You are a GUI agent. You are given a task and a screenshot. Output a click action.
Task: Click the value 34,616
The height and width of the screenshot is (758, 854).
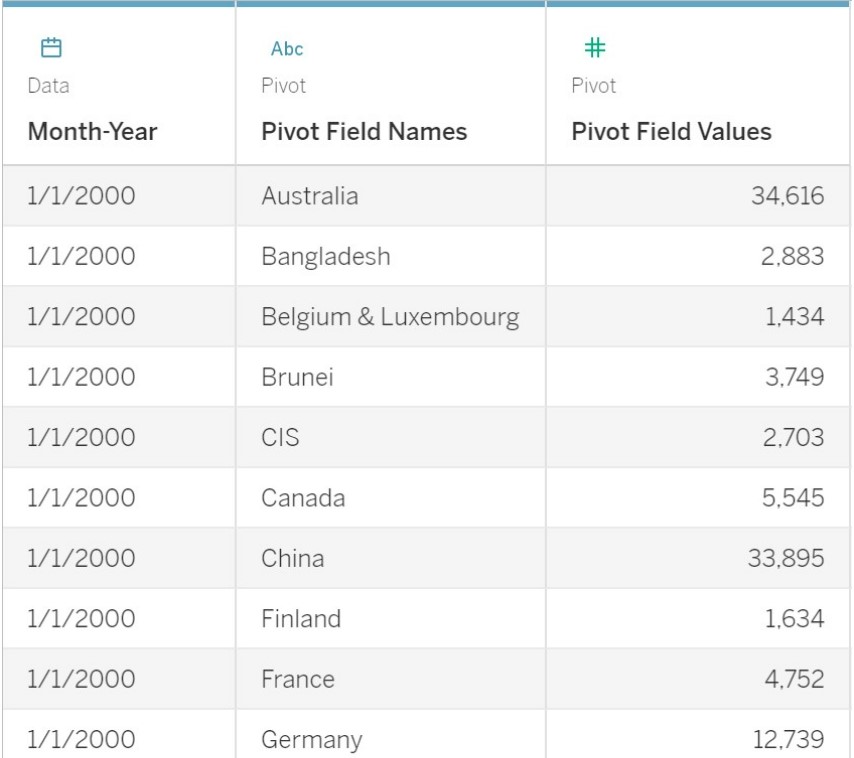787,196
